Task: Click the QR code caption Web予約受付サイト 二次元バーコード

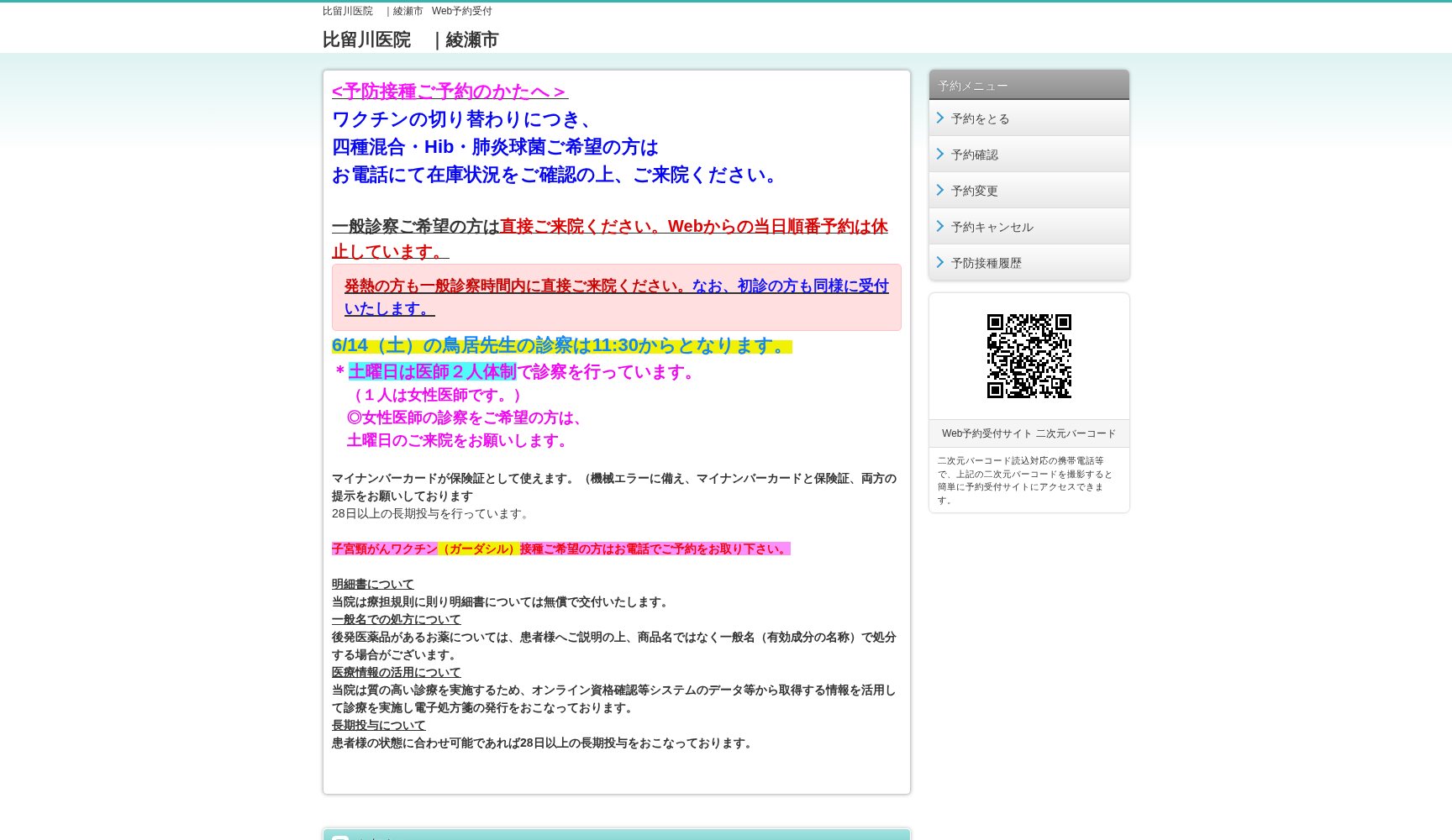Action: pos(1028,433)
